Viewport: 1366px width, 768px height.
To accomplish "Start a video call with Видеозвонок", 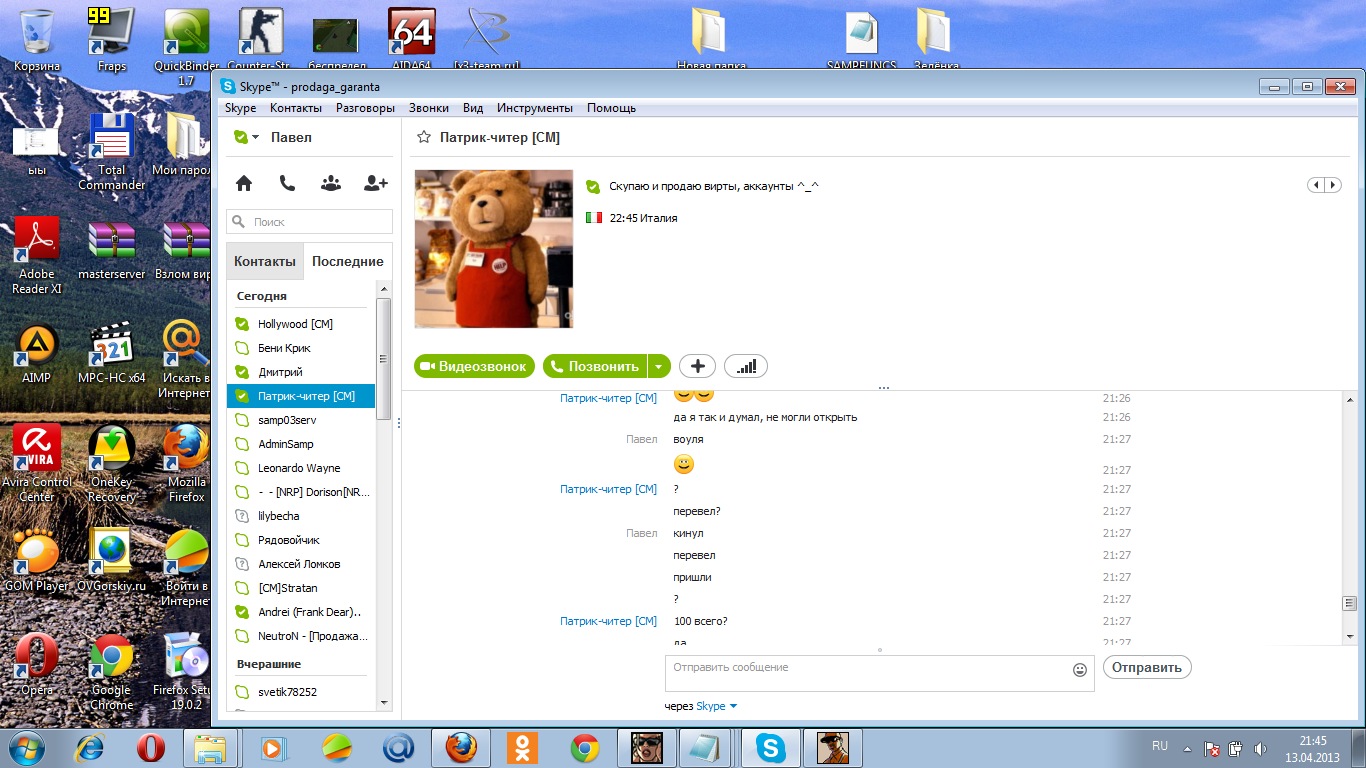I will point(475,366).
